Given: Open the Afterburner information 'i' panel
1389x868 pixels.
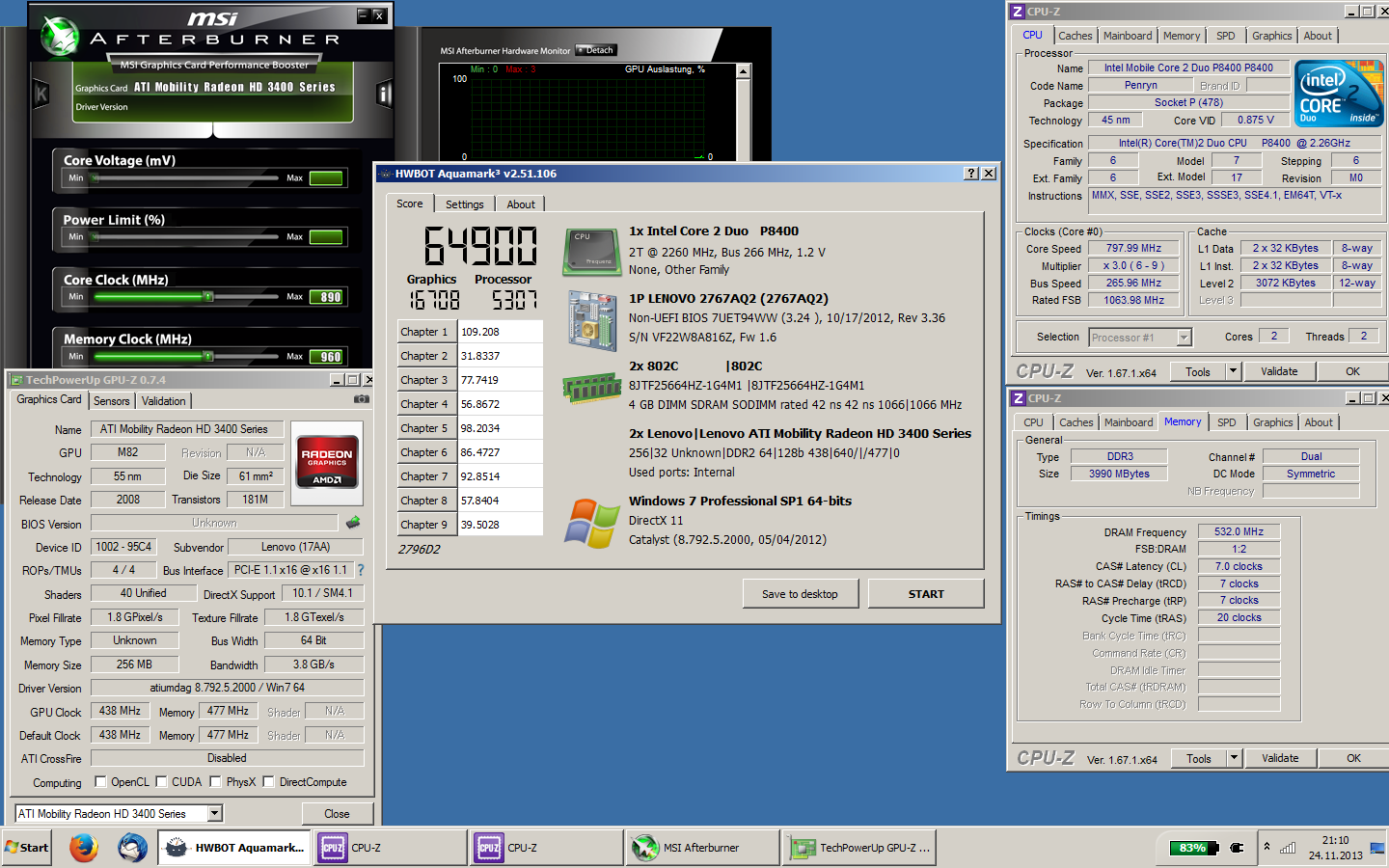Looking at the screenshot, I should pyautogui.click(x=385, y=94).
